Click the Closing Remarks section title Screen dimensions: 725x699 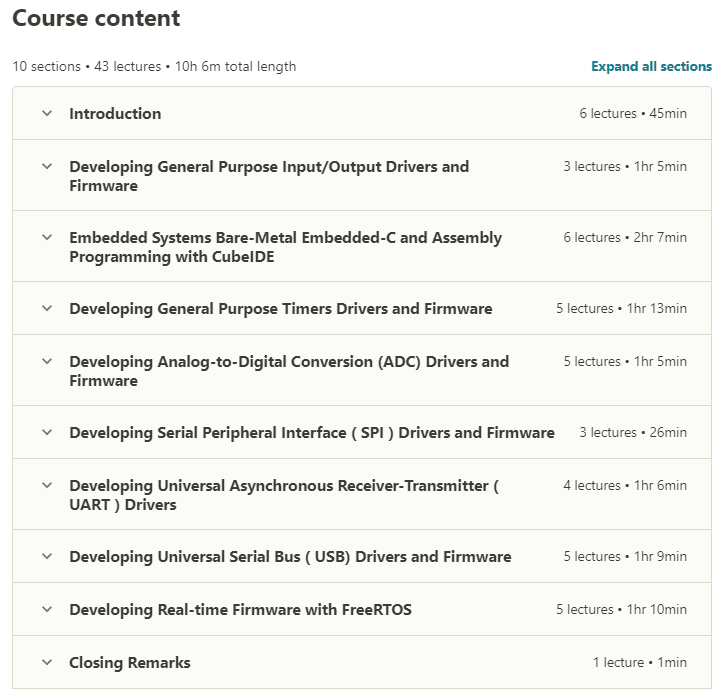[129, 663]
